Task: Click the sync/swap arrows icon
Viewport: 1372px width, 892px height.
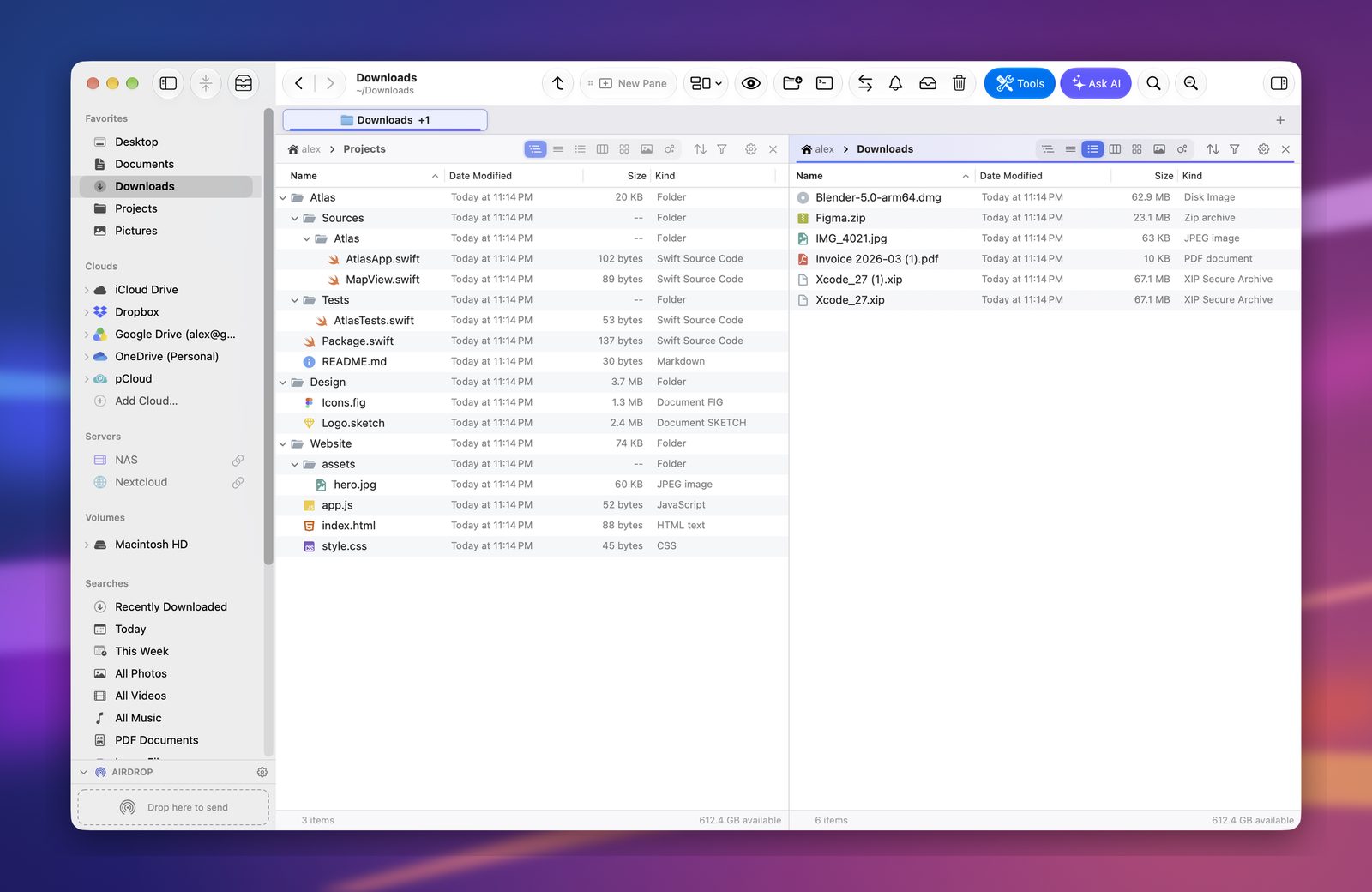Action: pyautogui.click(x=865, y=83)
